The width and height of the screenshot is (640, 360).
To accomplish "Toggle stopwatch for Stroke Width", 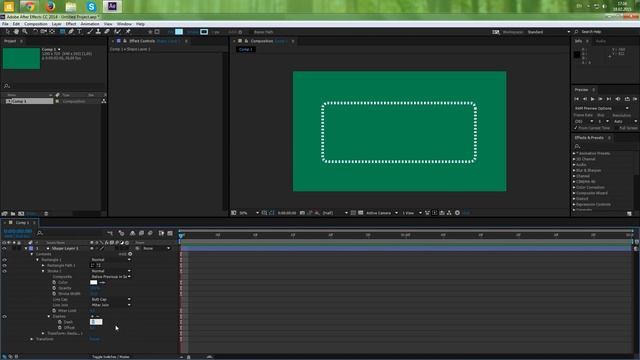I will tap(54, 294).
